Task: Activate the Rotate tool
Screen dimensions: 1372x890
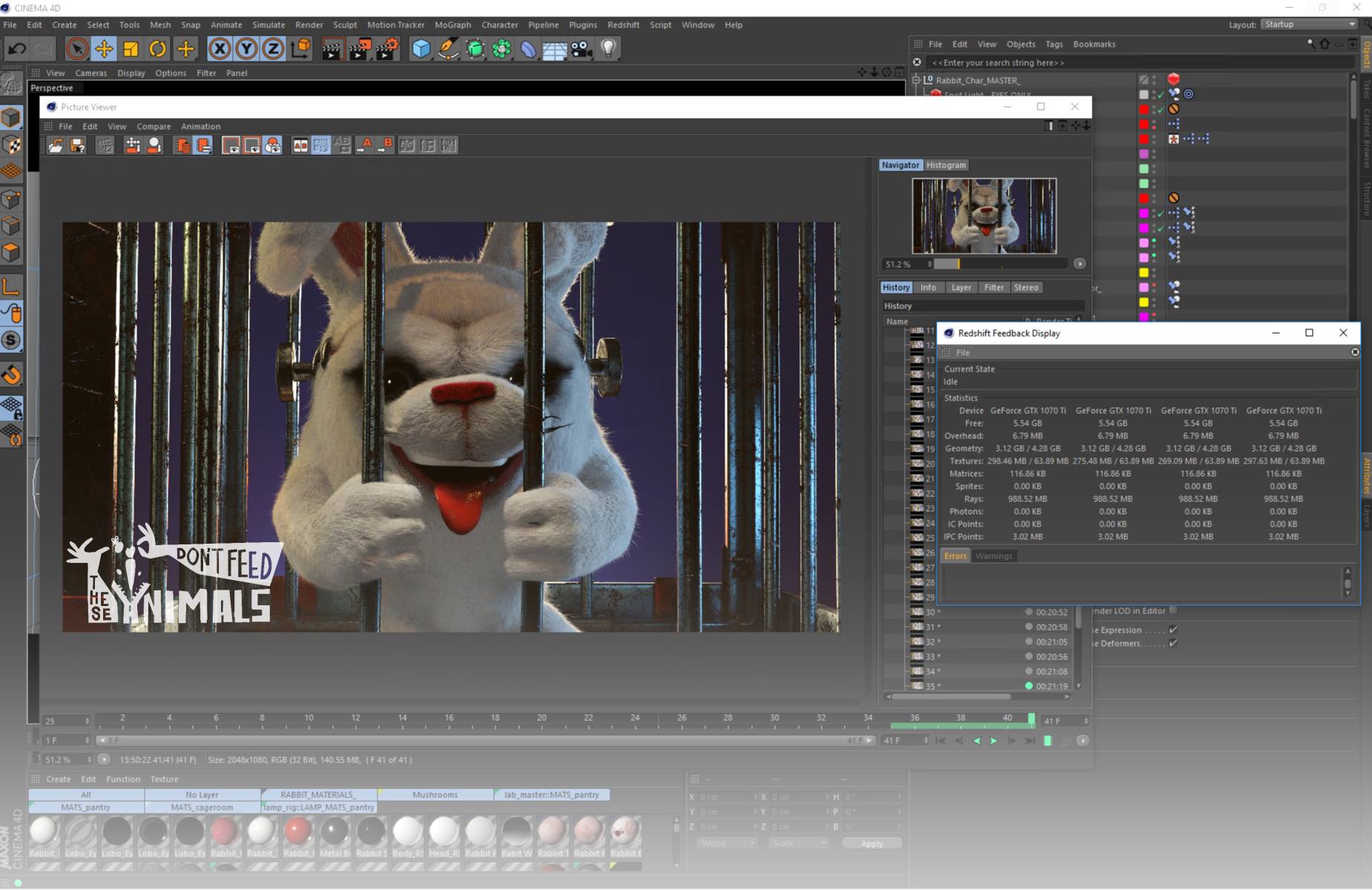Action: (x=158, y=49)
